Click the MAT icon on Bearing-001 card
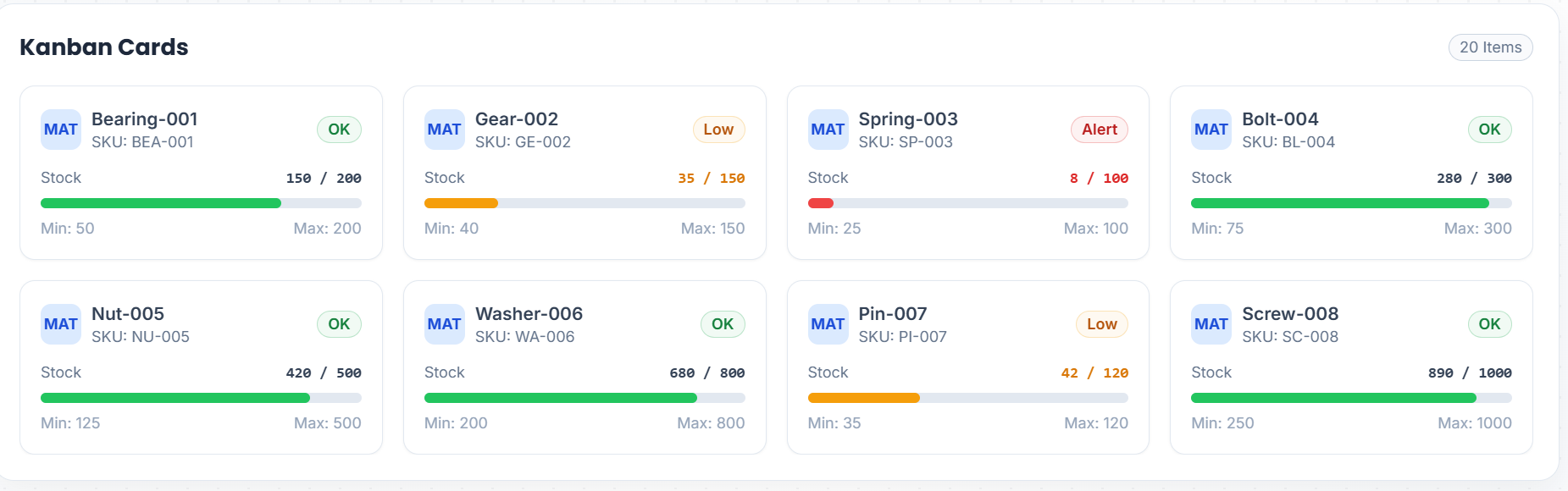The height and width of the screenshot is (491, 1568). click(61, 130)
